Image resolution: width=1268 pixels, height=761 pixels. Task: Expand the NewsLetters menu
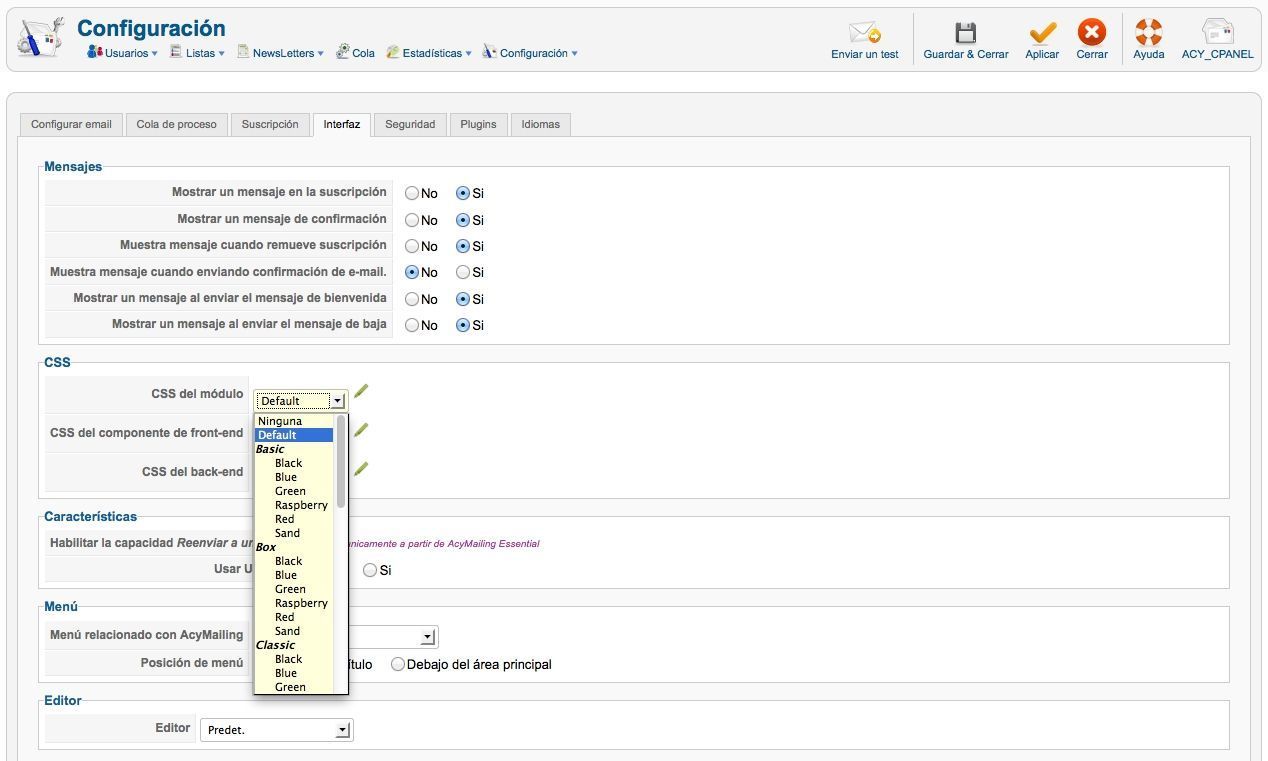tap(280, 53)
